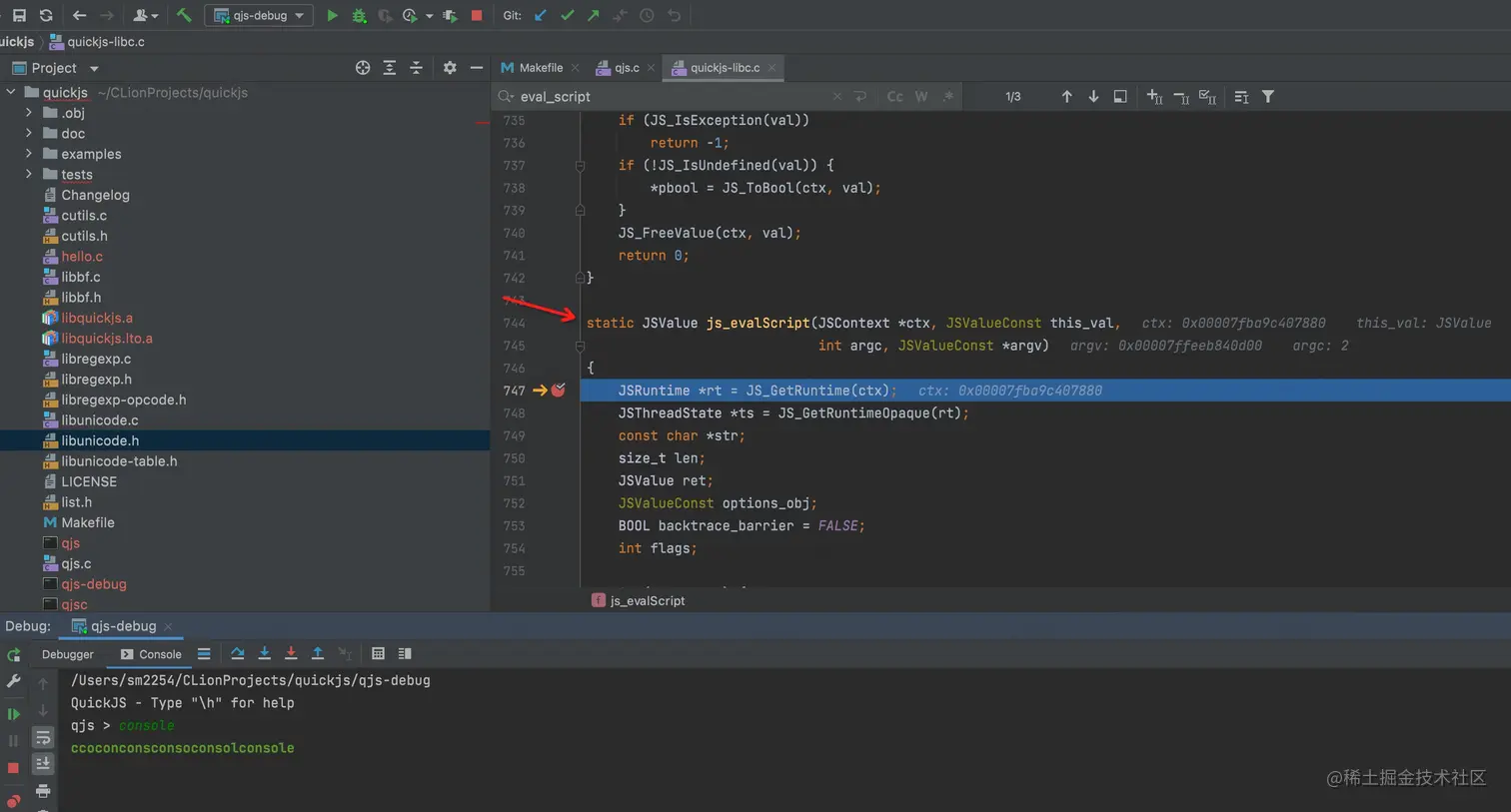Viewport: 1511px width, 812px height.
Task: Click the Rerun qjs-debug icon
Action: click(x=14, y=654)
